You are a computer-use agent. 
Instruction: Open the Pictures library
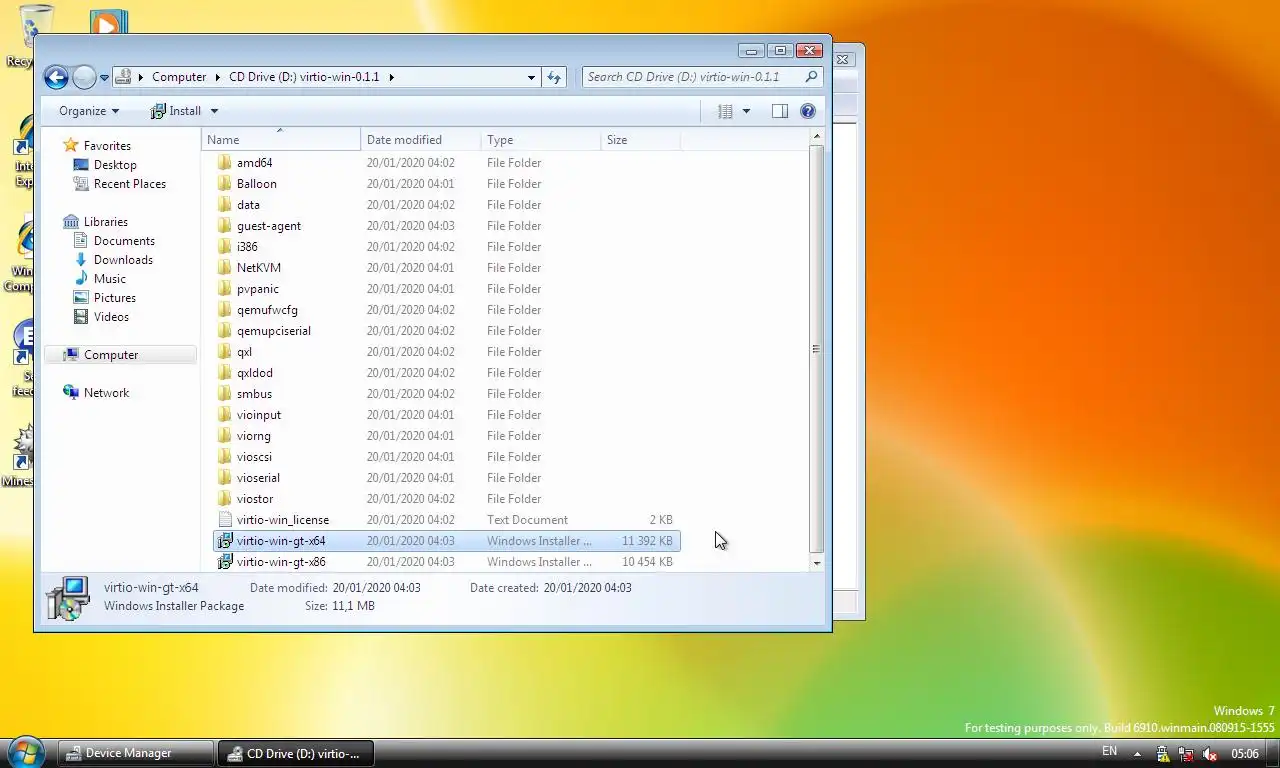(x=115, y=298)
